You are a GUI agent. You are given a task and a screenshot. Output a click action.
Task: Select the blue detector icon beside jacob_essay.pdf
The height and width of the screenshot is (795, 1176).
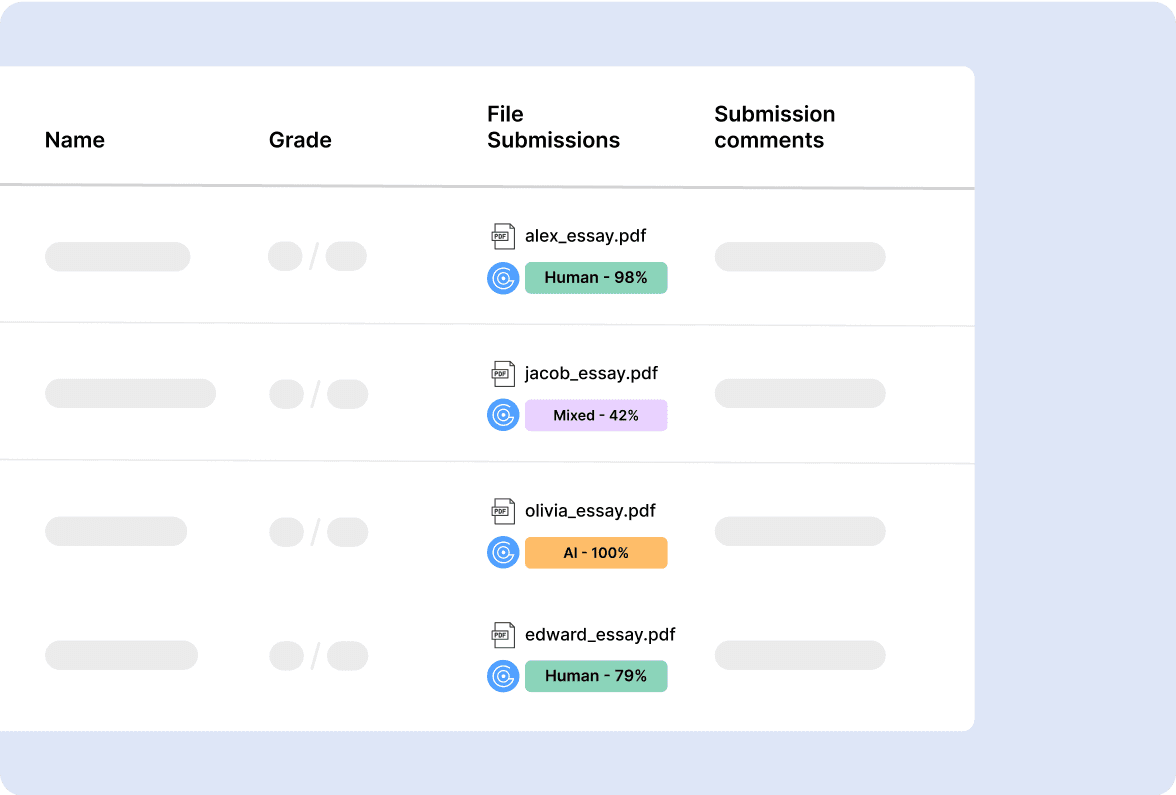click(x=503, y=415)
